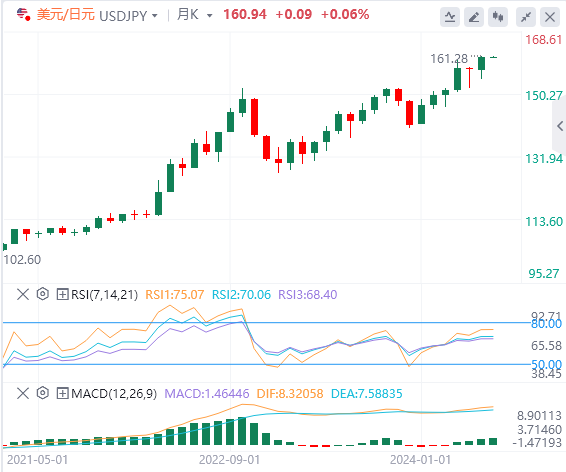Click MACD:1.46446 value
This screenshot has width=566, height=472.
point(207,394)
